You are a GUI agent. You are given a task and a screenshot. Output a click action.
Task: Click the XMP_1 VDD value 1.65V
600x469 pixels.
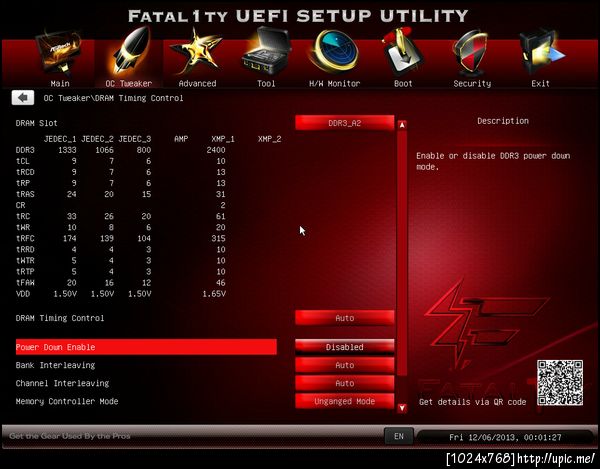214,294
